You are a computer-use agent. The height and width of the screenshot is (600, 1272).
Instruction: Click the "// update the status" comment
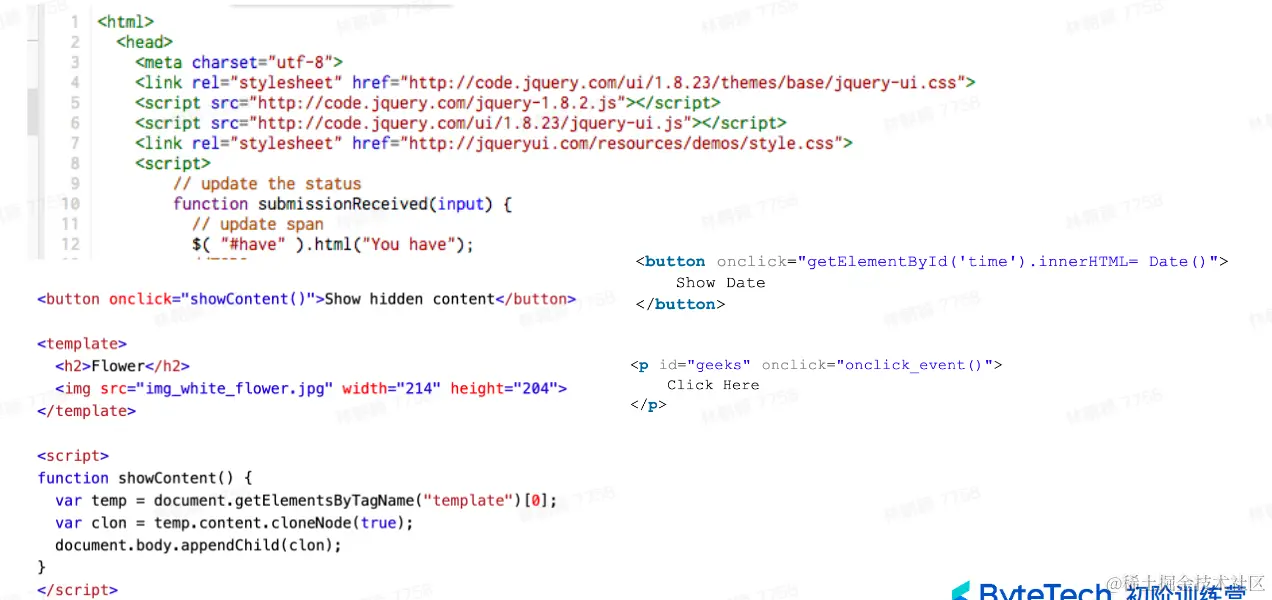pos(267,183)
